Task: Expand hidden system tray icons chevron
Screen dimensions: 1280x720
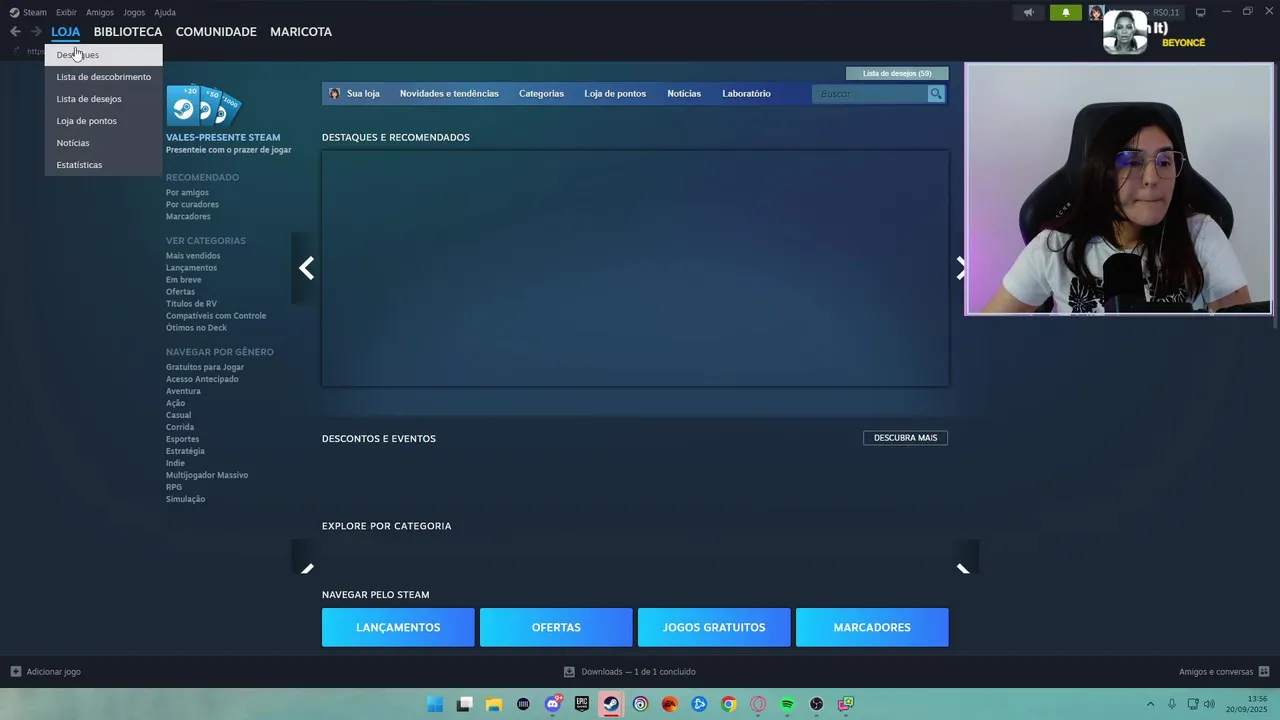Action: pyautogui.click(x=1150, y=704)
